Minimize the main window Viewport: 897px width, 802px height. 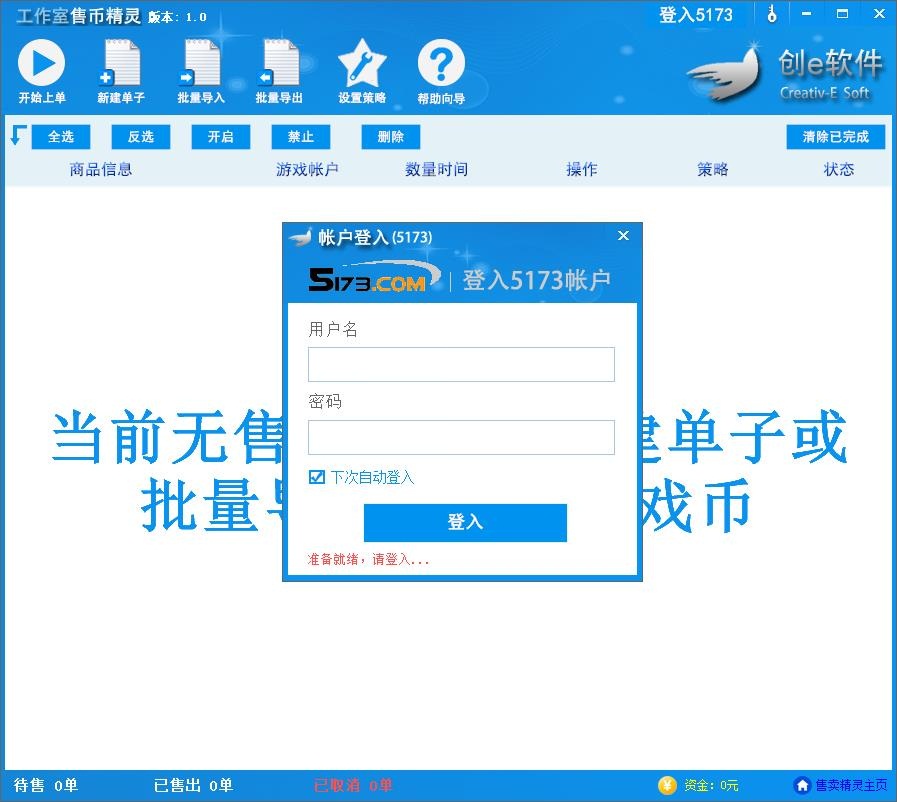tap(807, 13)
